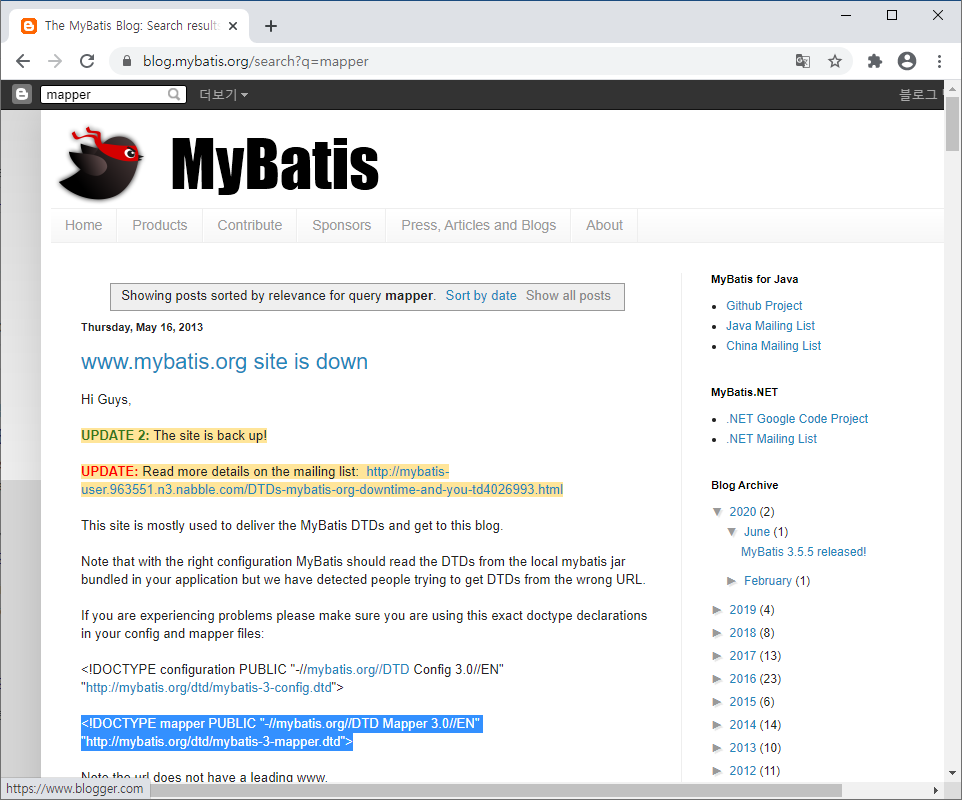
Task: Open the Products nav tab
Action: [x=160, y=225]
